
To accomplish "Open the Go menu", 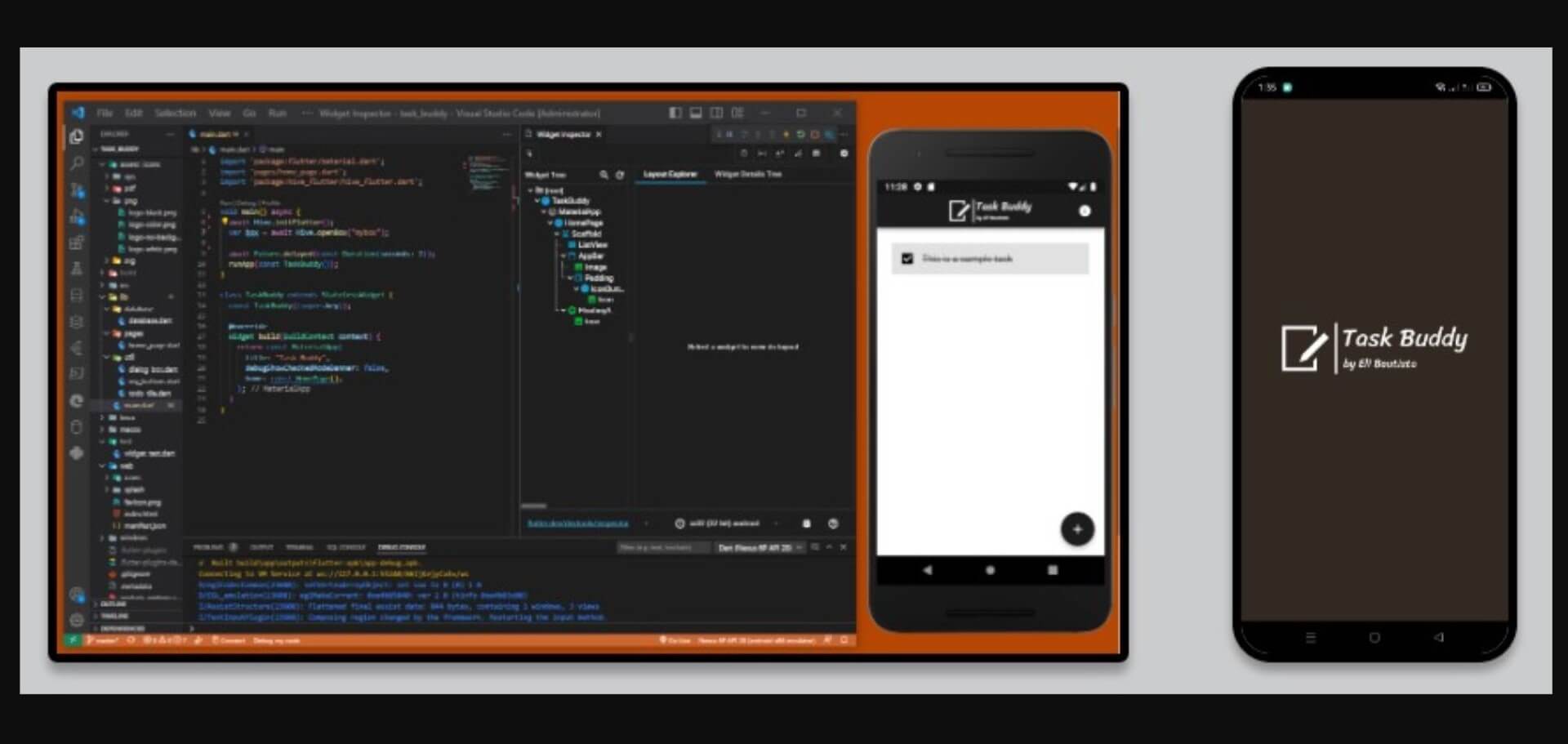I will [x=249, y=113].
